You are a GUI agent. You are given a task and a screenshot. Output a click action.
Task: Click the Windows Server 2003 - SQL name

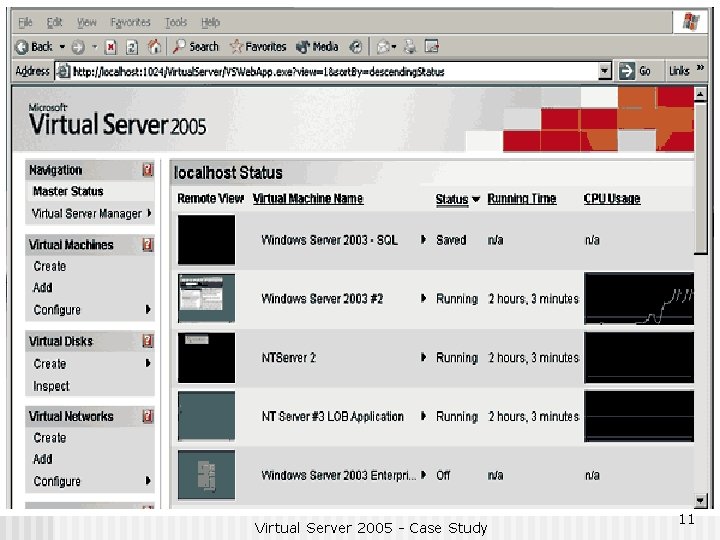[329, 240]
